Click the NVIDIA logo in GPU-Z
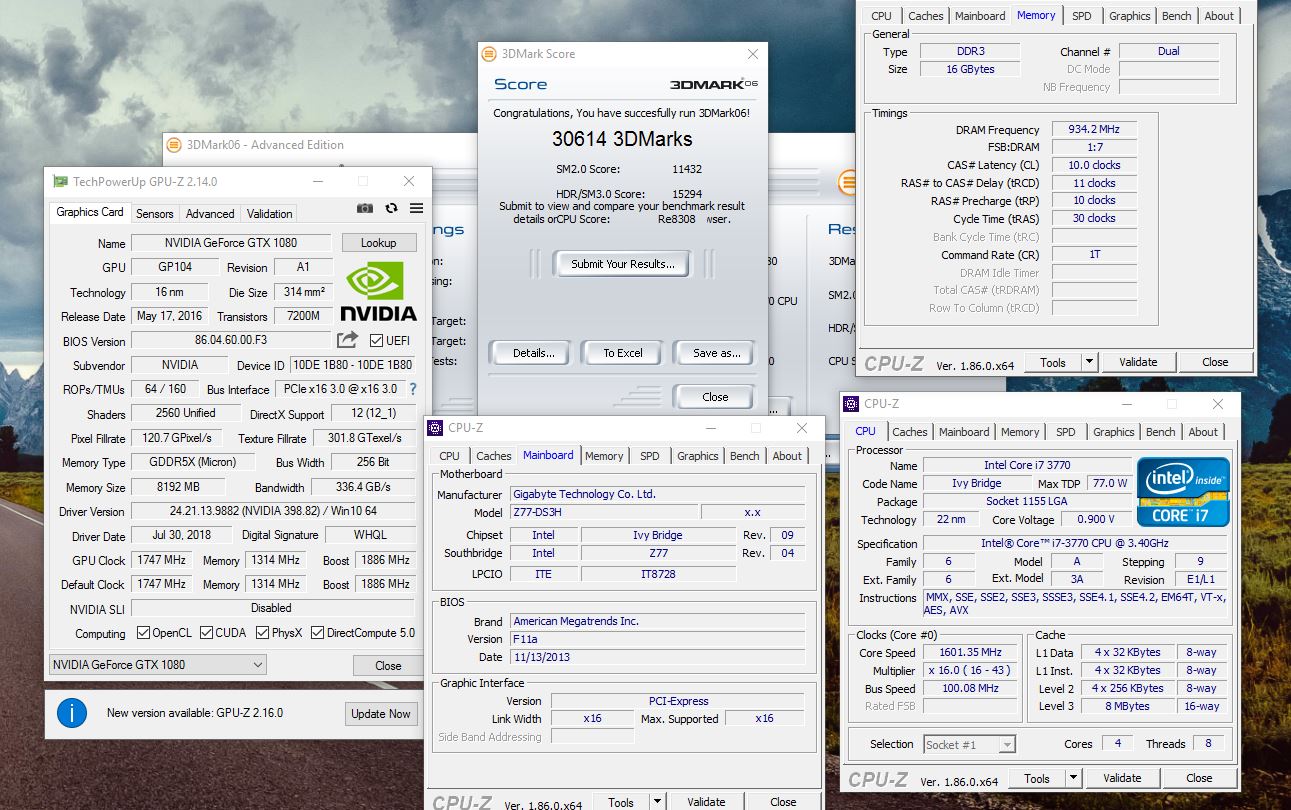 tap(379, 291)
